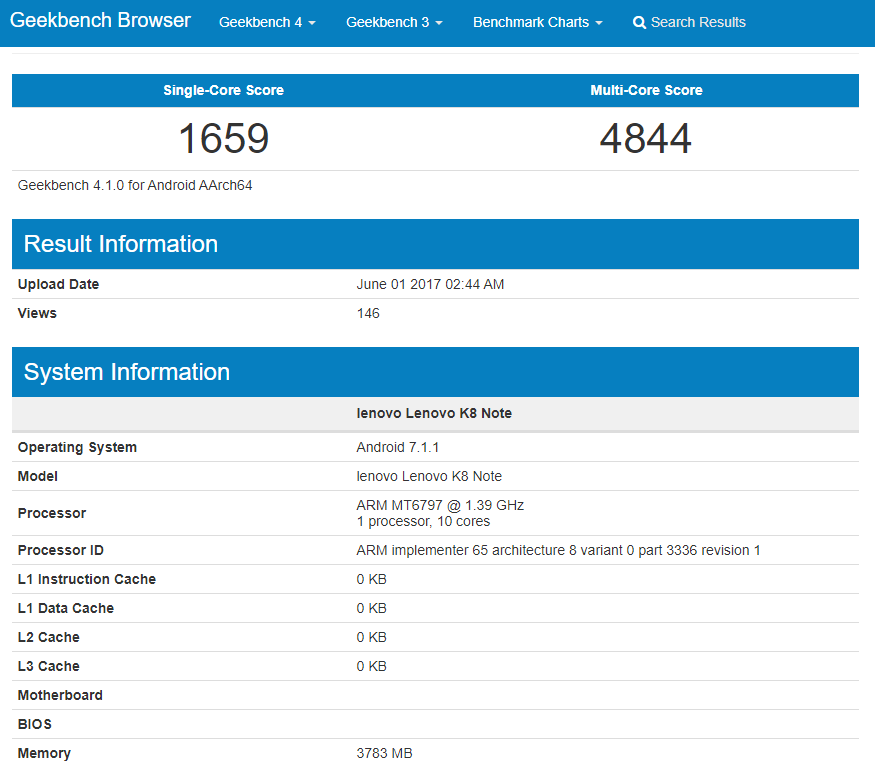Select the L1 Data Cache 0 KB value
The height and width of the screenshot is (770, 875).
(x=372, y=608)
